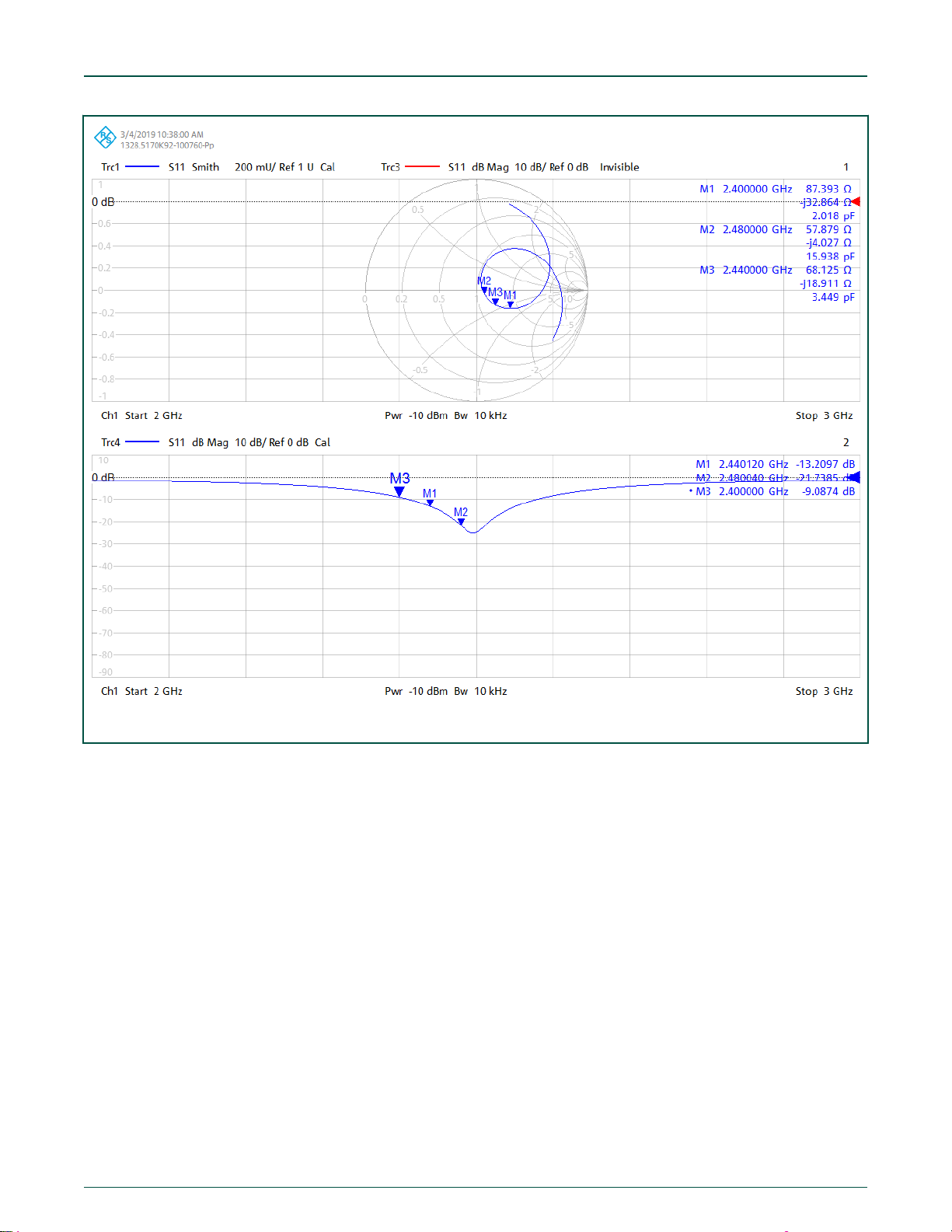Select marker M3 triangle on the Smith chart
Screen dimensions: 952x1232
495,301
